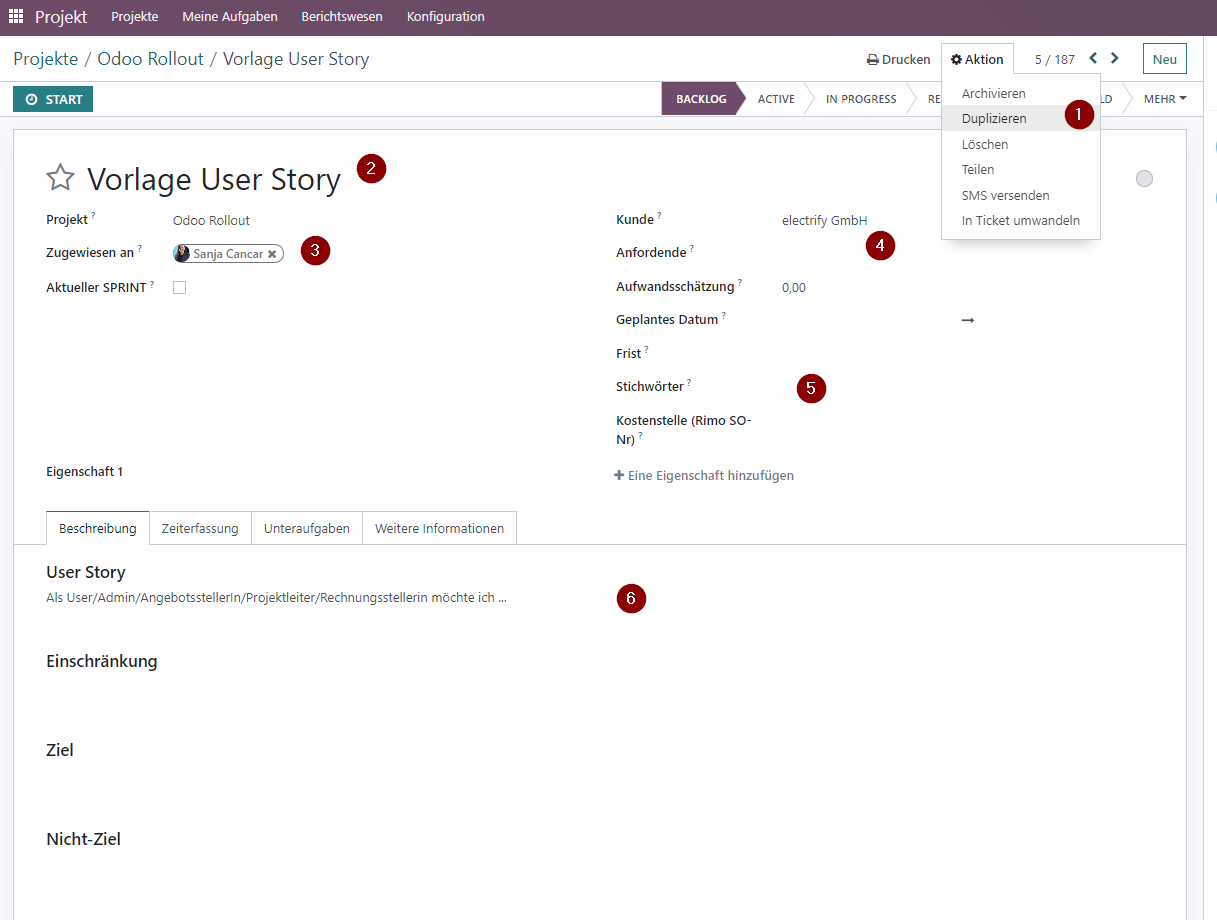Click Eine Eigenschaft hinzufügen
1217x920 pixels.
[x=704, y=476]
